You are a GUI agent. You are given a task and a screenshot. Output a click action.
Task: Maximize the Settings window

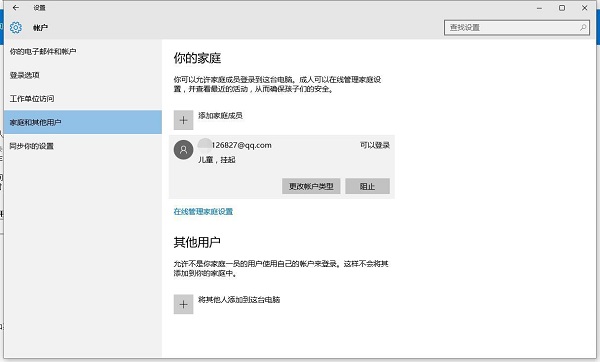pos(562,8)
